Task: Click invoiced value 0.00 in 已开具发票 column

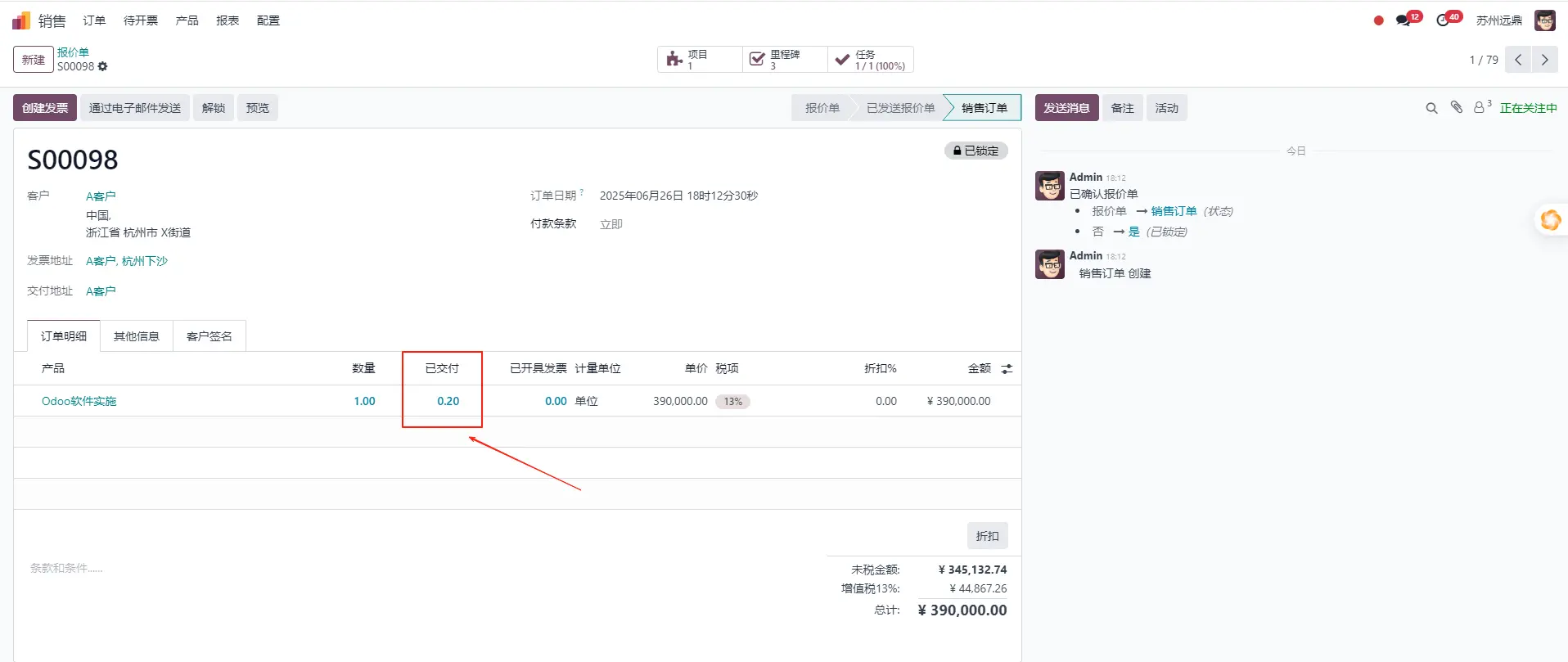Action: coord(556,401)
